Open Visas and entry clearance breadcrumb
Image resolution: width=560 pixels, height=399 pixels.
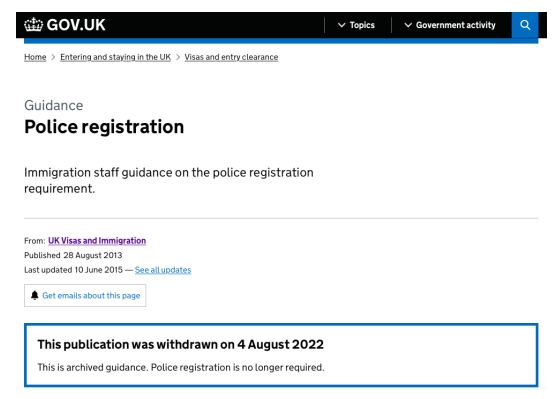pyautogui.click(x=231, y=57)
